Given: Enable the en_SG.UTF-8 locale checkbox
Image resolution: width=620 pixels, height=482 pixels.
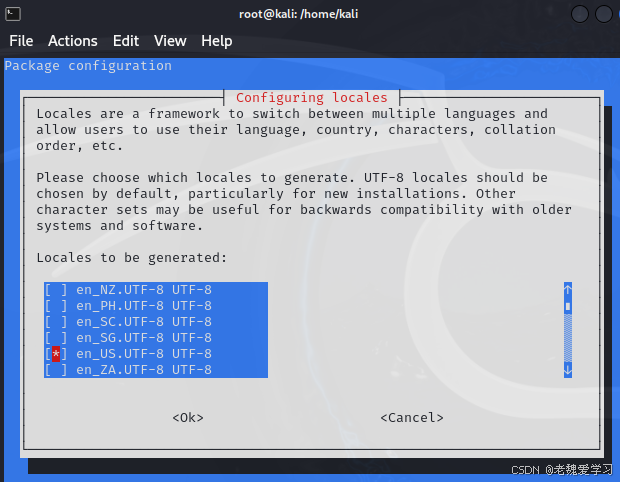Looking at the screenshot, I should (x=56, y=338).
